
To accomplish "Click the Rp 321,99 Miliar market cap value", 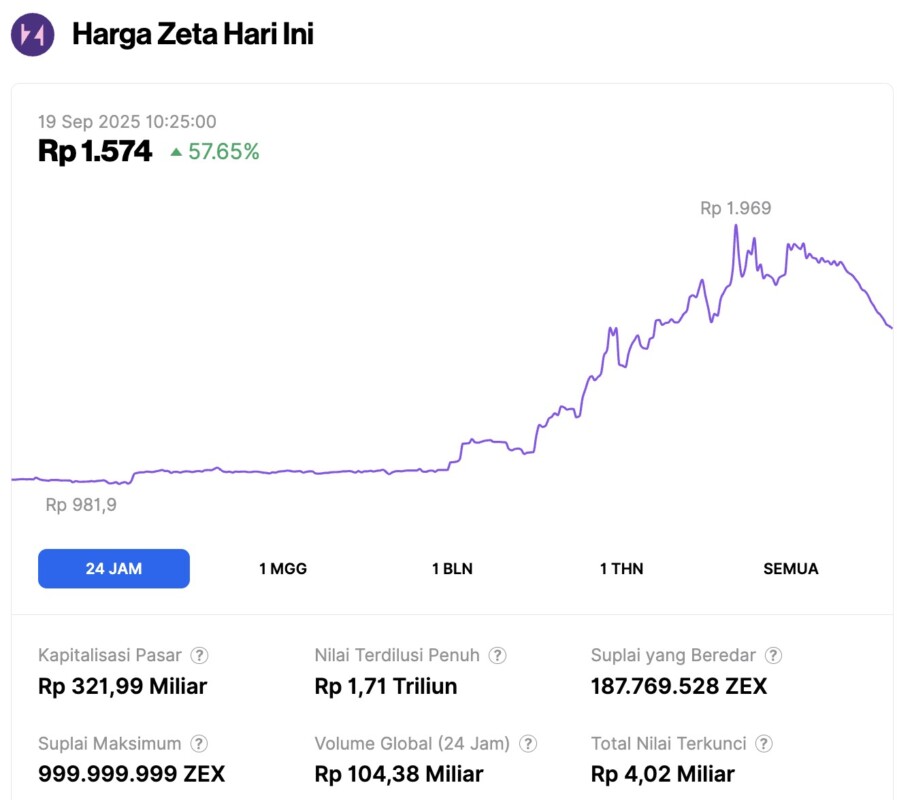I will coord(122,687).
